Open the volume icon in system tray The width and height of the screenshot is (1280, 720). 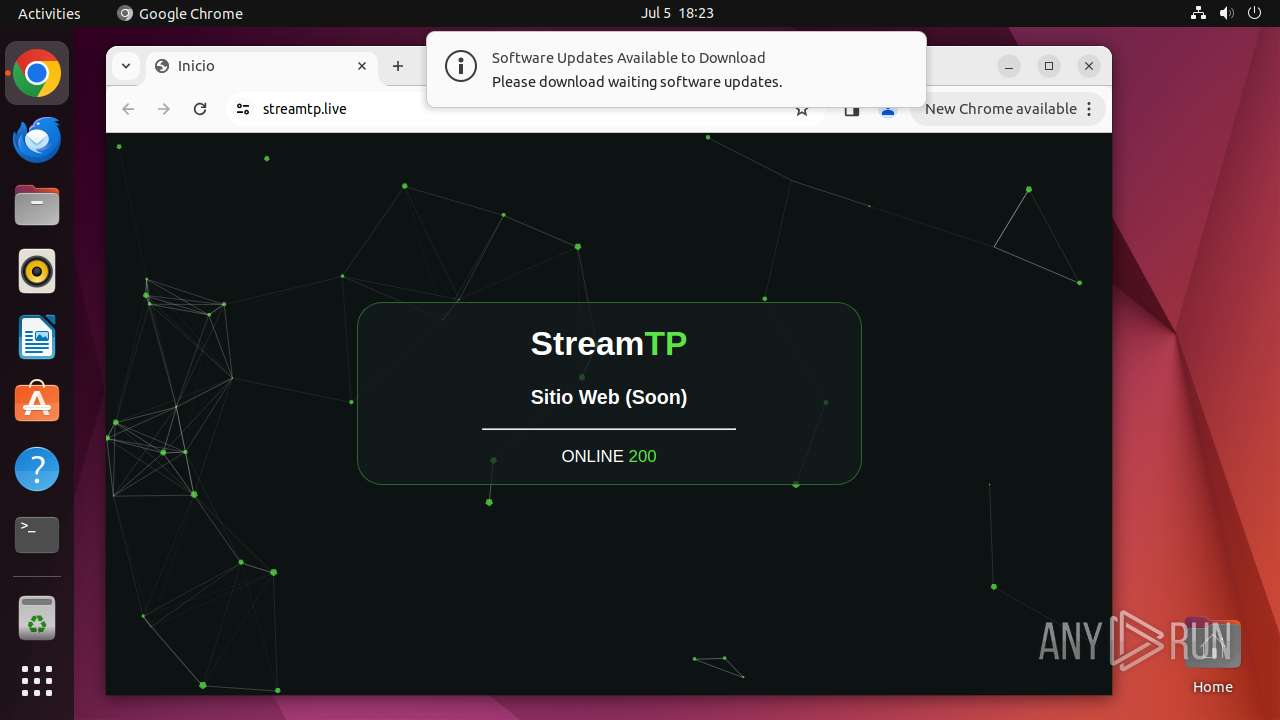pyautogui.click(x=1227, y=13)
